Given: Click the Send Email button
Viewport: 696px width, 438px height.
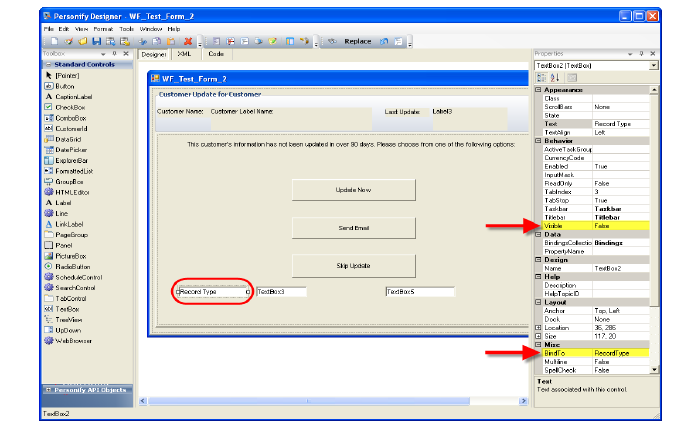Looking at the screenshot, I should [353, 227].
